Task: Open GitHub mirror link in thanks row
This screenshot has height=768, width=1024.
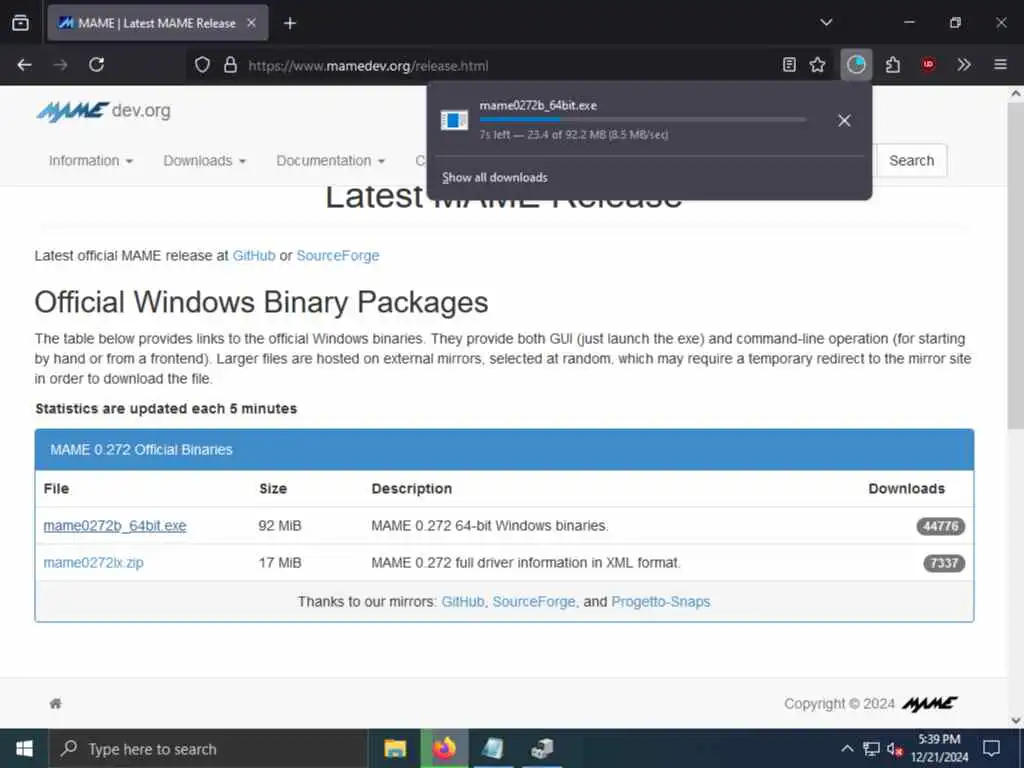Action: pyautogui.click(x=463, y=601)
